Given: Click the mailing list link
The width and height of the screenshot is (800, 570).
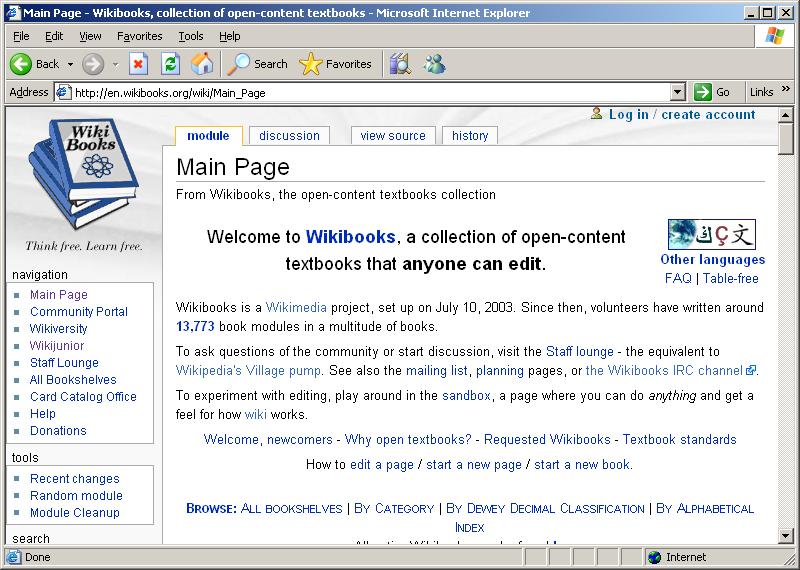Looking at the screenshot, I should pyautogui.click(x=437, y=370).
